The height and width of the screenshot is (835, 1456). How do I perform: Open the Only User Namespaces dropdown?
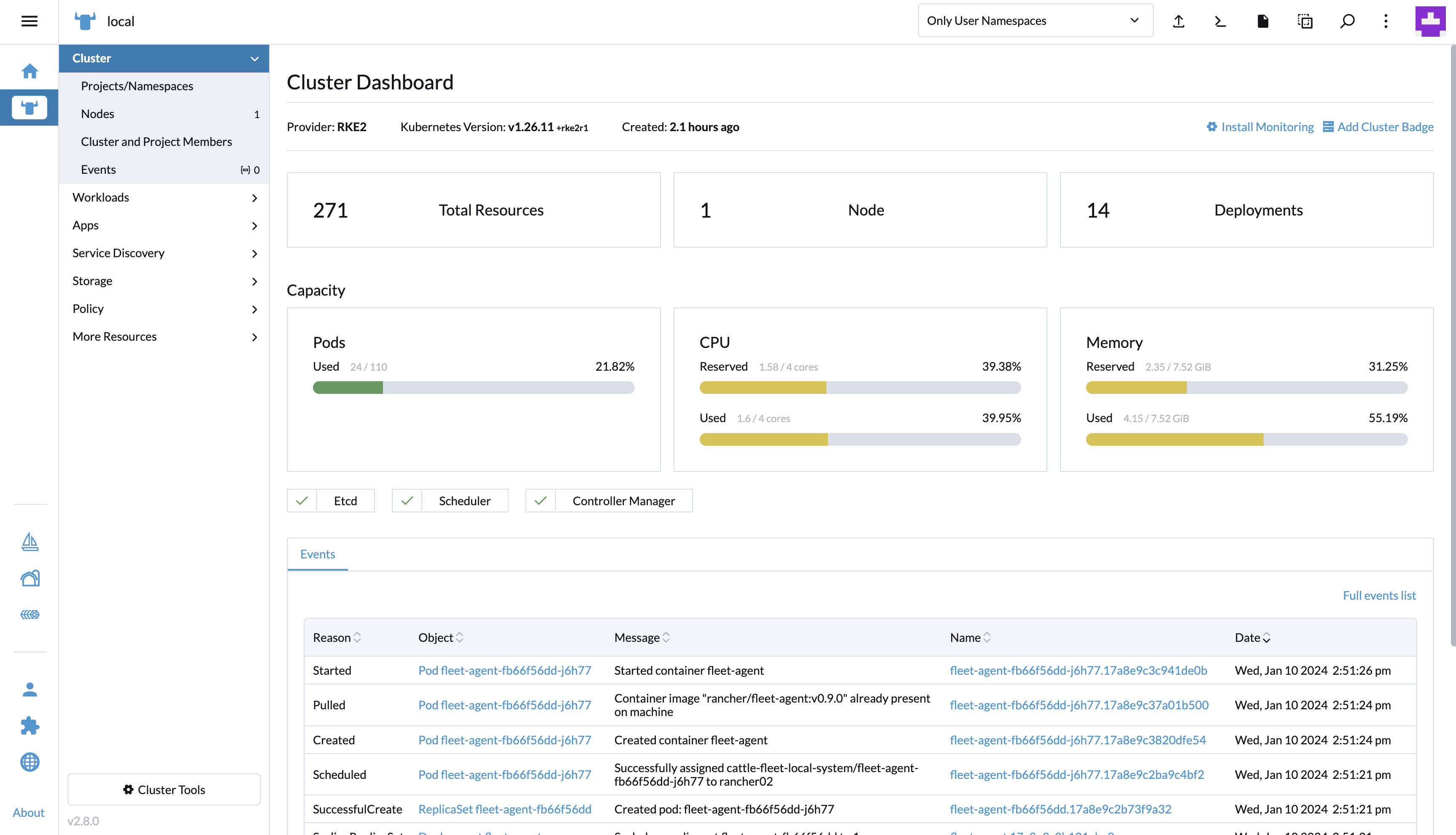point(1035,21)
